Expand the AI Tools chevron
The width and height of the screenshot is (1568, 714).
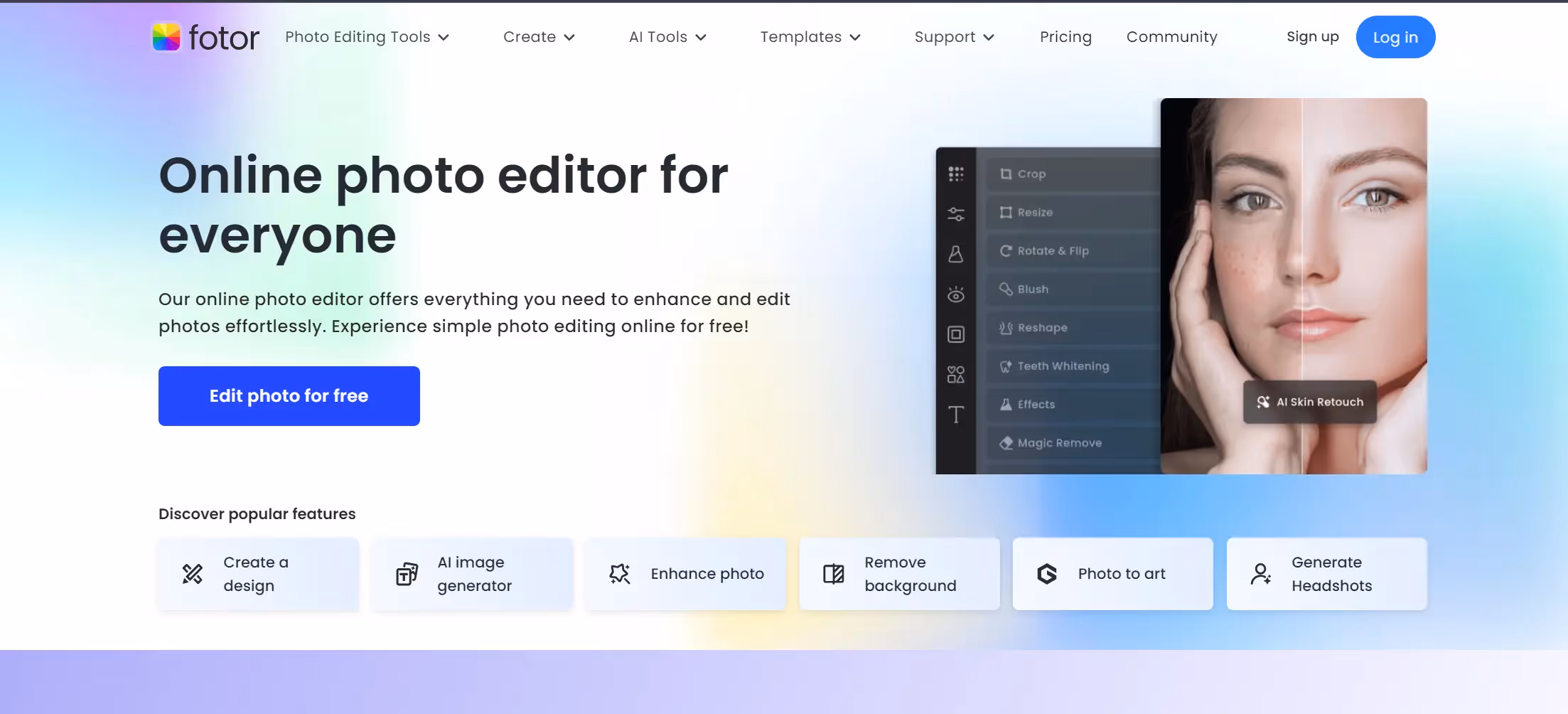[701, 38]
